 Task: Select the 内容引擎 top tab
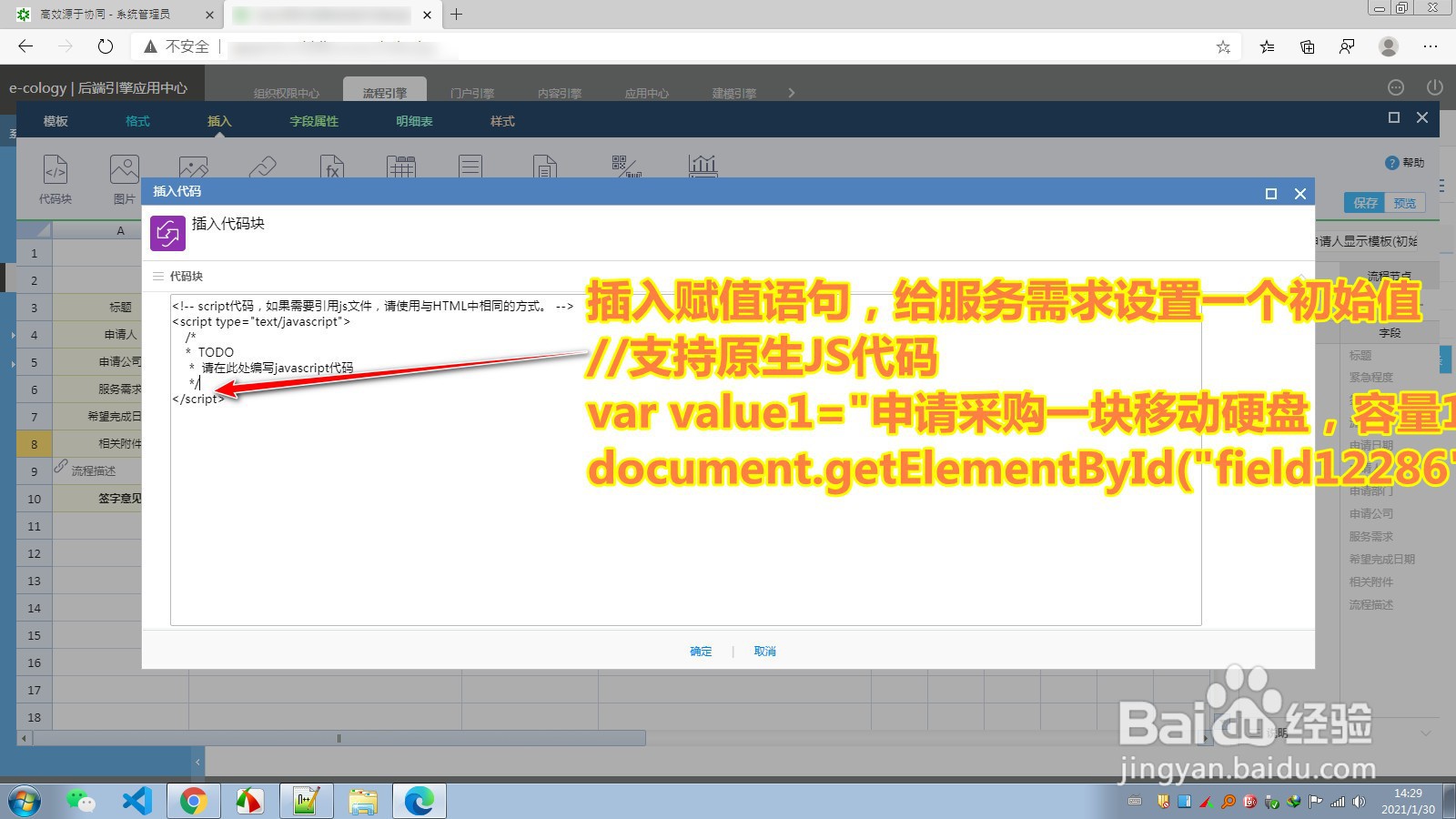[x=560, y=93]
